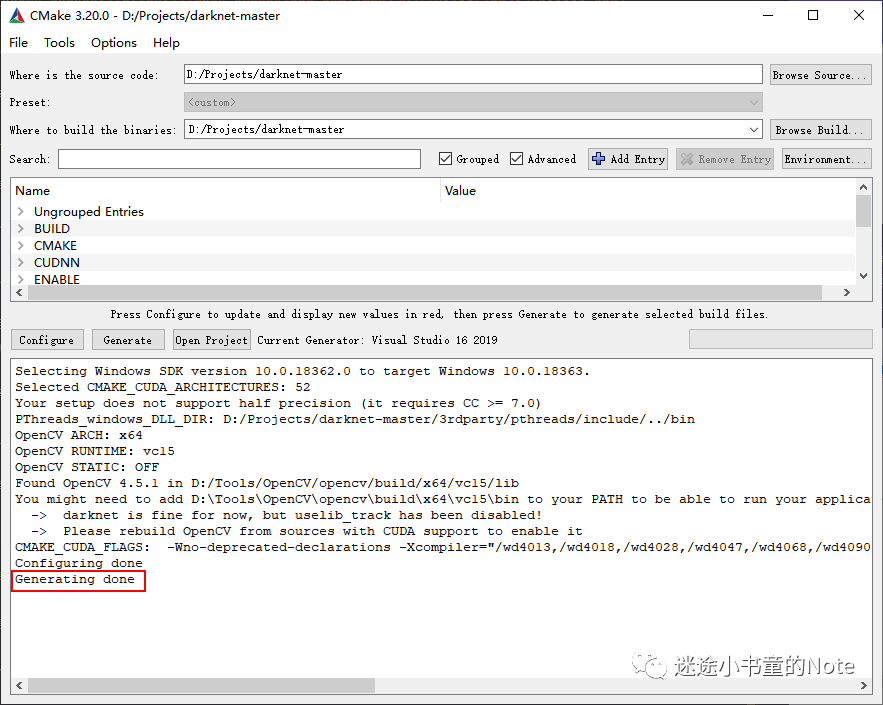Click the cache list scroll-left arrow
Image resolution: width=883 pixels, height=705 pixels.
19,292
